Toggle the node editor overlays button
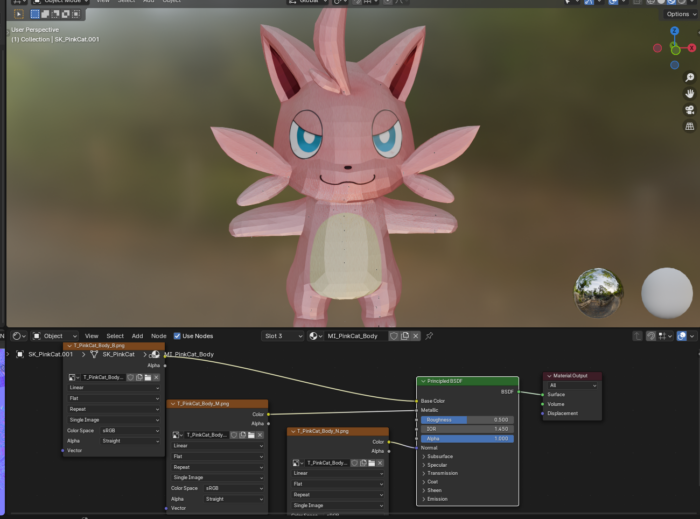700x519 pixels. [682, 336]
